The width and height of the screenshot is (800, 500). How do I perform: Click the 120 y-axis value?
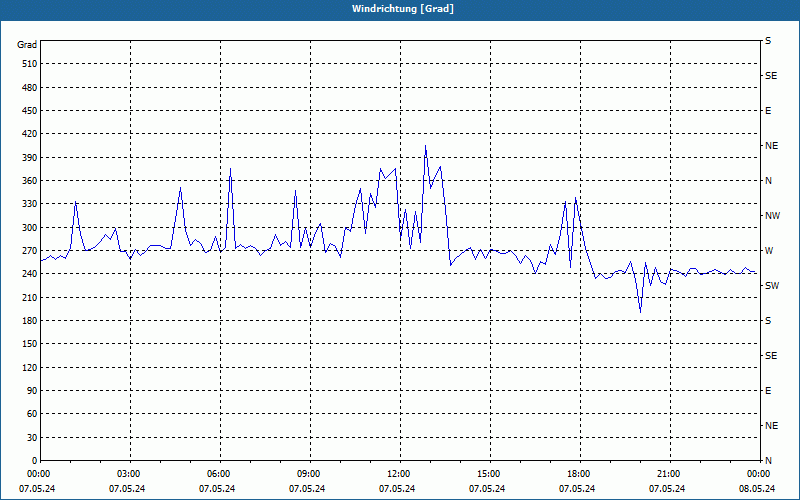coord(30,367)
